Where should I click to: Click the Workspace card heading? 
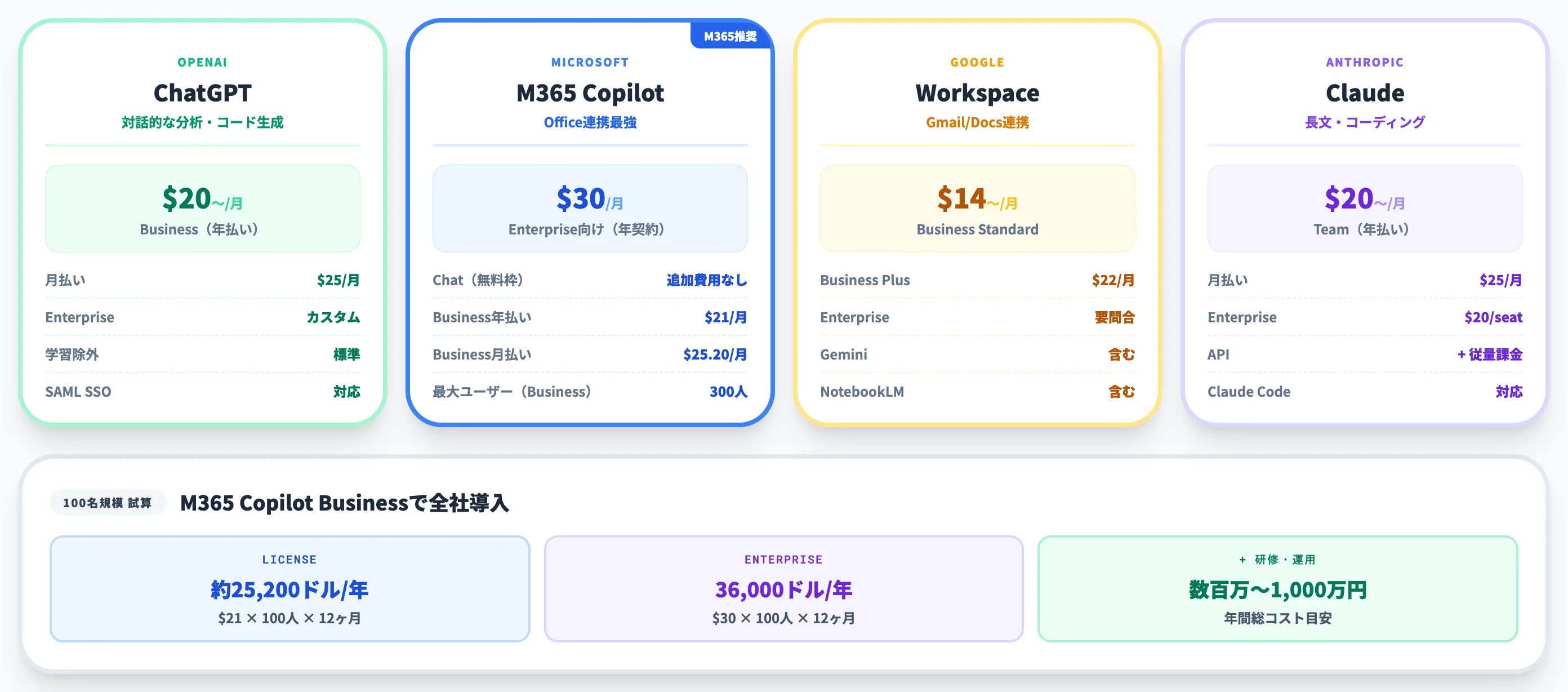coord(978,93)
